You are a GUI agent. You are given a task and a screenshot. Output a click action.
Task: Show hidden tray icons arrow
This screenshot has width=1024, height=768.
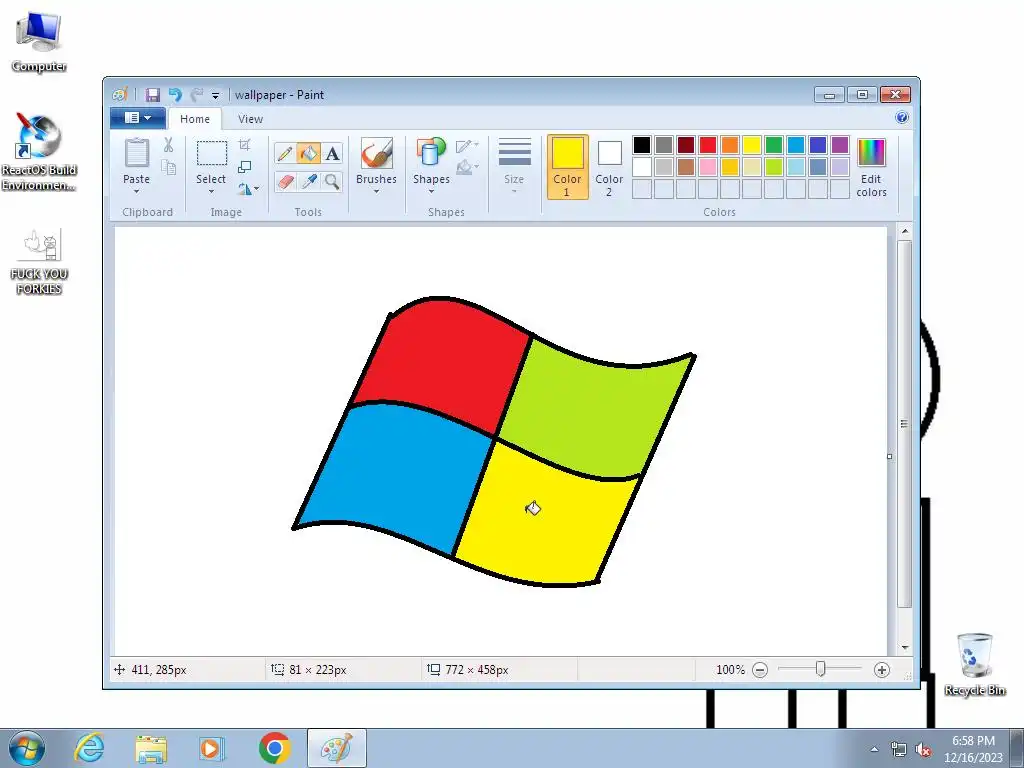coord(874,749)
